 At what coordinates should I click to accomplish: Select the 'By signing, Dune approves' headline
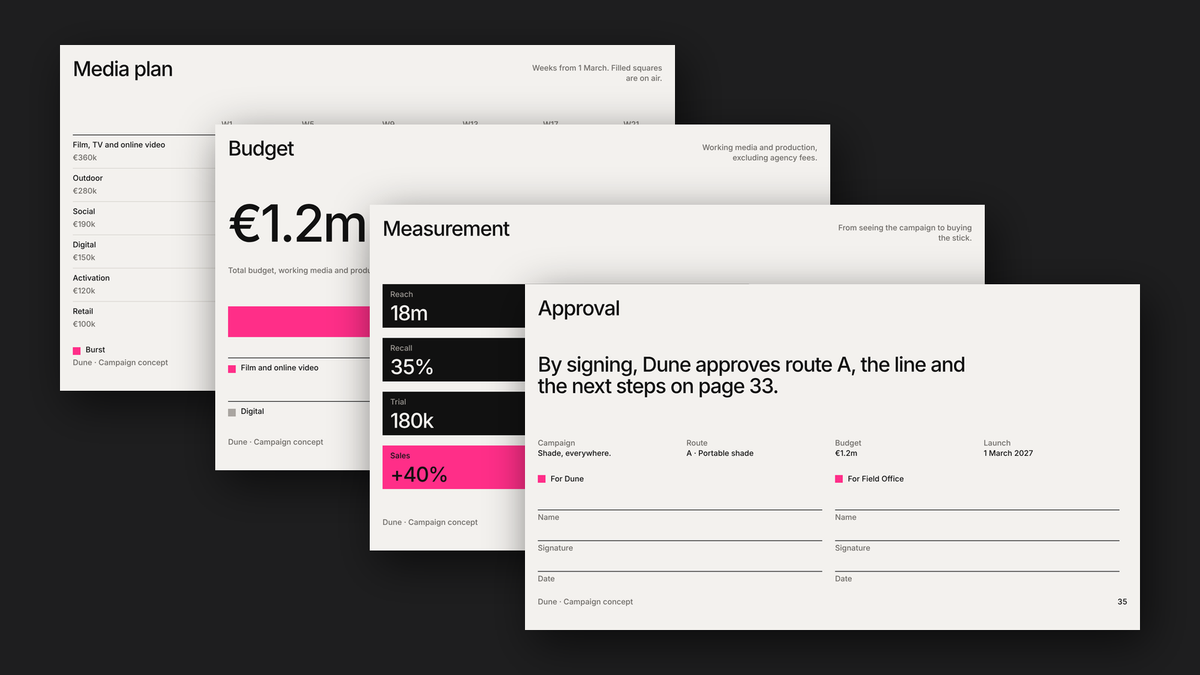751,376
